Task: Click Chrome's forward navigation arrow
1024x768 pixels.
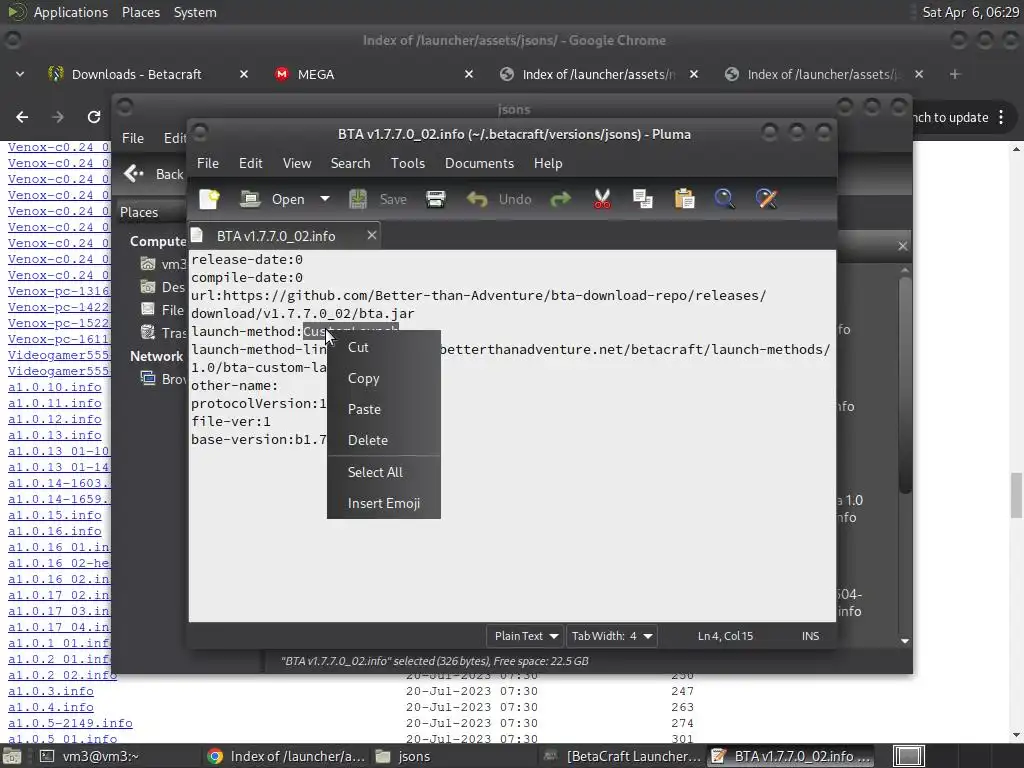Action: pos(57,117)
